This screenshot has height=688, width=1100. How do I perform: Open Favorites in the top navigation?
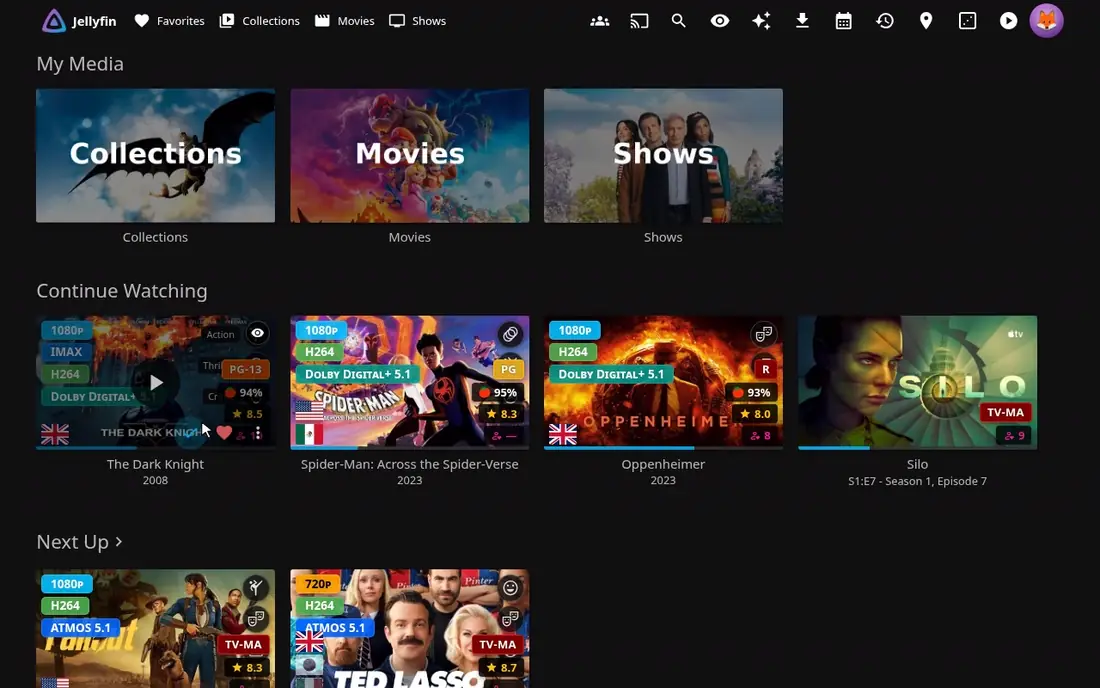click(170, 21)
